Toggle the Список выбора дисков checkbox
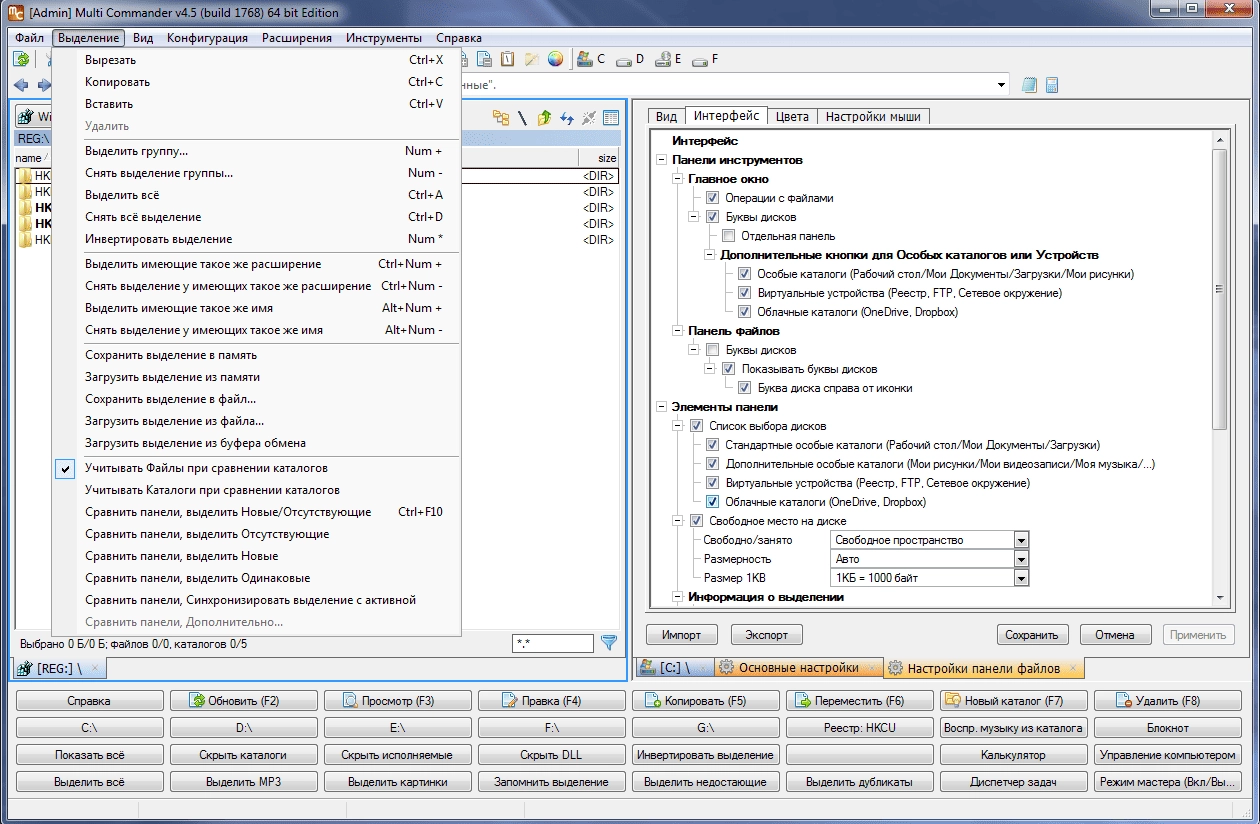Screen dimensions: 1260x824 click(x=696, y=426)
